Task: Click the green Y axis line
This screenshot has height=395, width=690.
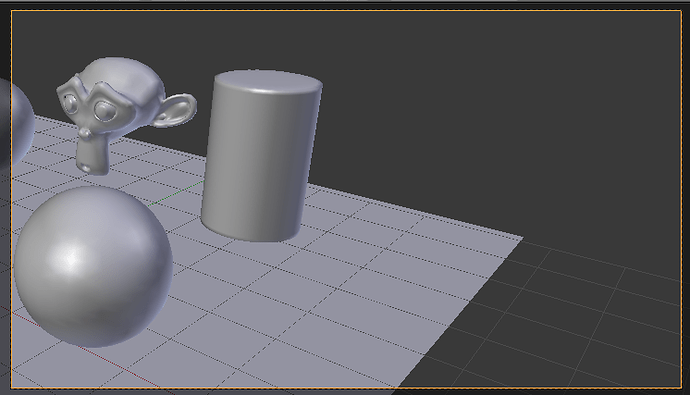Action: [x=176, y=194]
